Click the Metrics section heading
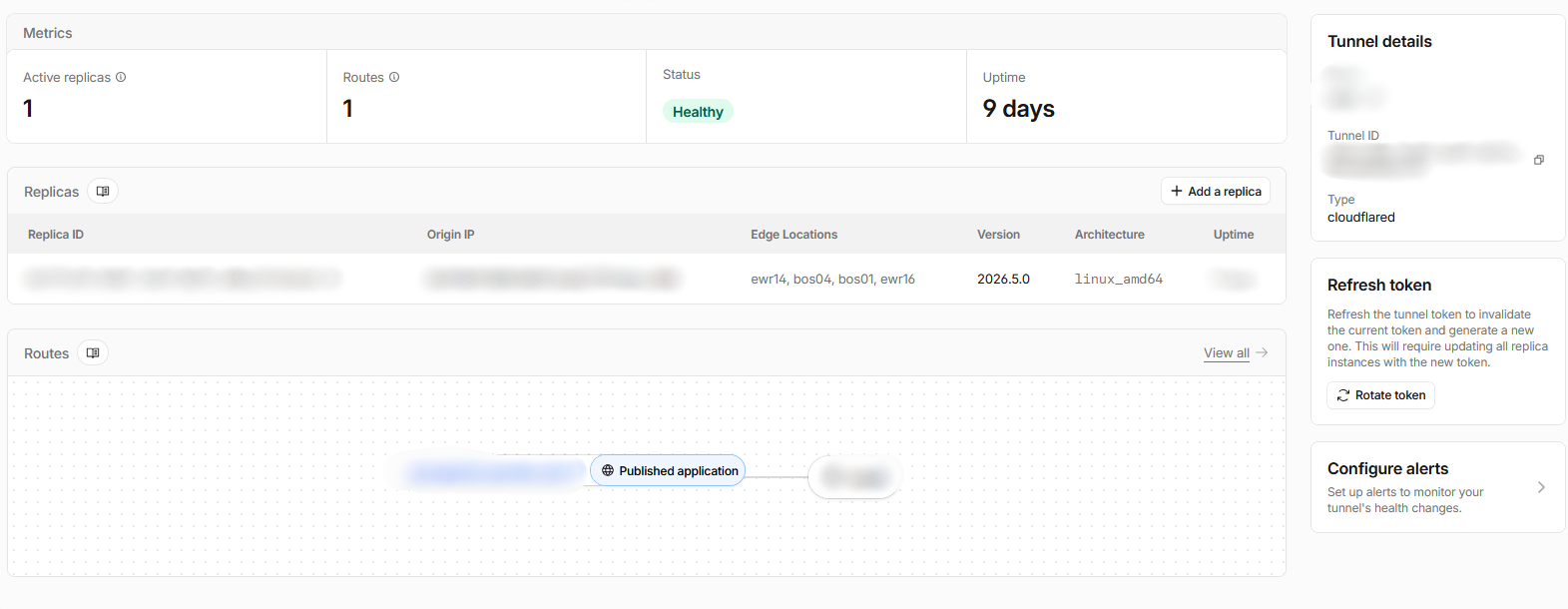Image resolution: width=1568 pixels, height=609 pixels. [48, 33]
